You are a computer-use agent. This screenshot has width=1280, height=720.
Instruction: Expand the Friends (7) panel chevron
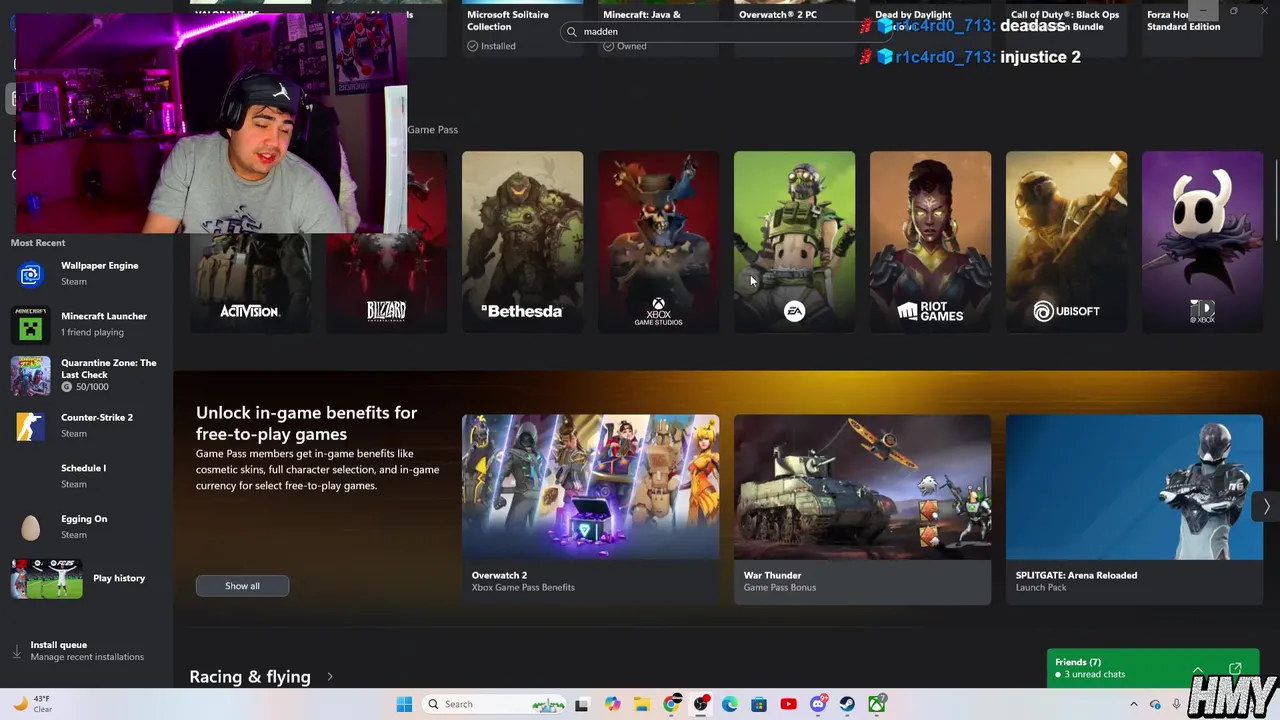coord(1197,669)
